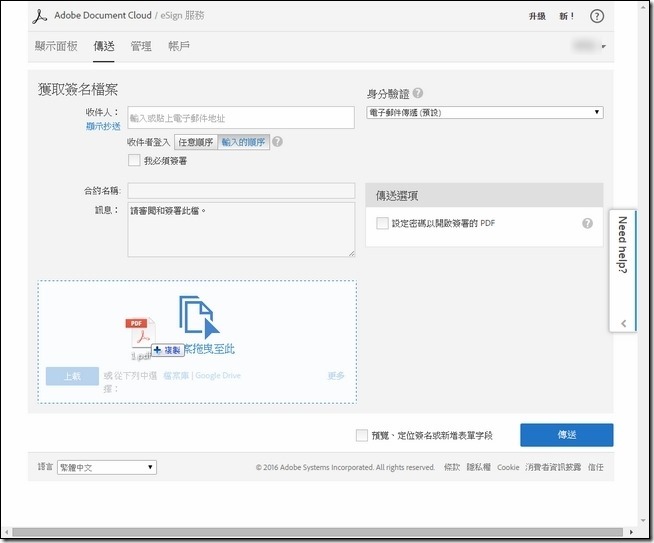654x543 pixels.
Task: Click the 獲取簽名檔案 heading
Action: coord(78,89)
